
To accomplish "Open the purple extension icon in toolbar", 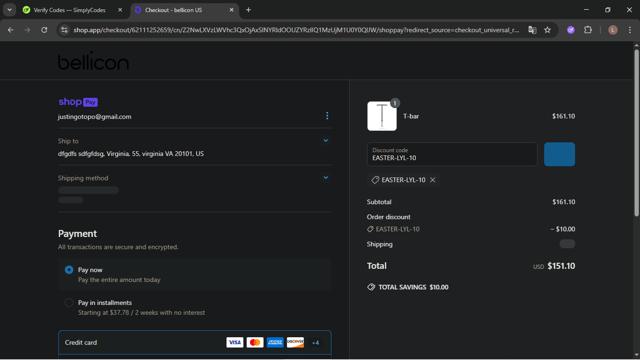I will pyautogui.click(x=571, y=30).
